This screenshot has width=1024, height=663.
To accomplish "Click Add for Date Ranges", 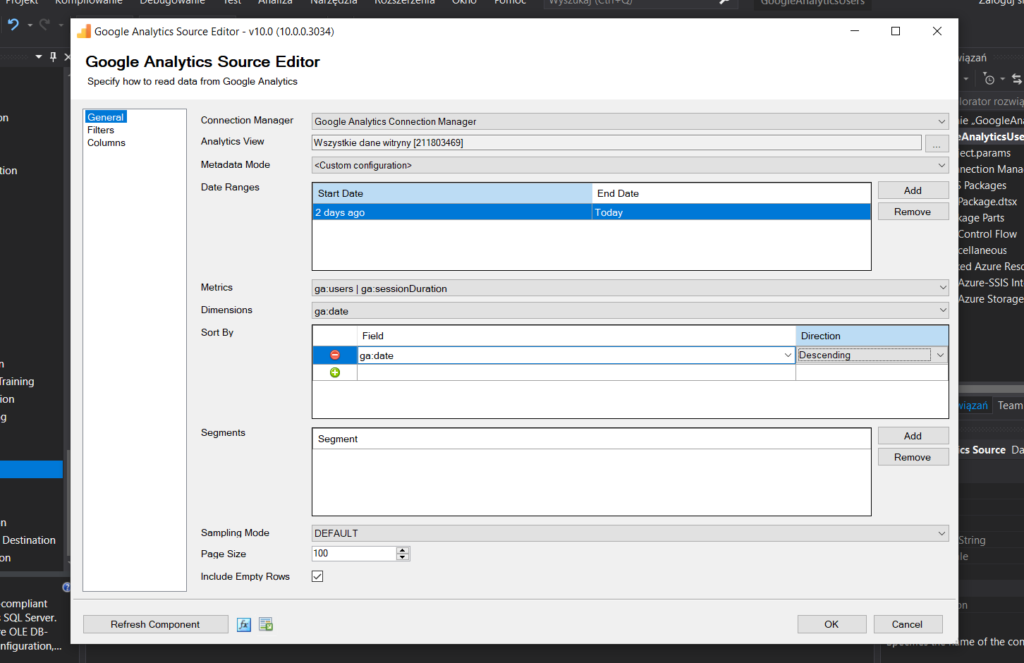I will coord(912,190).
